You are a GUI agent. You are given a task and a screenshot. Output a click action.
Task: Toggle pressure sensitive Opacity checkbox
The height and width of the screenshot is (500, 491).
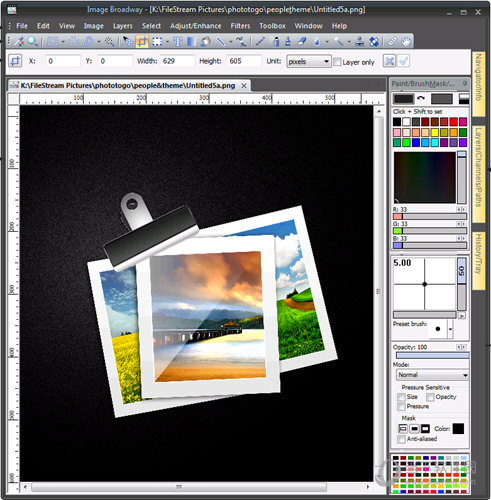(430, 397)
